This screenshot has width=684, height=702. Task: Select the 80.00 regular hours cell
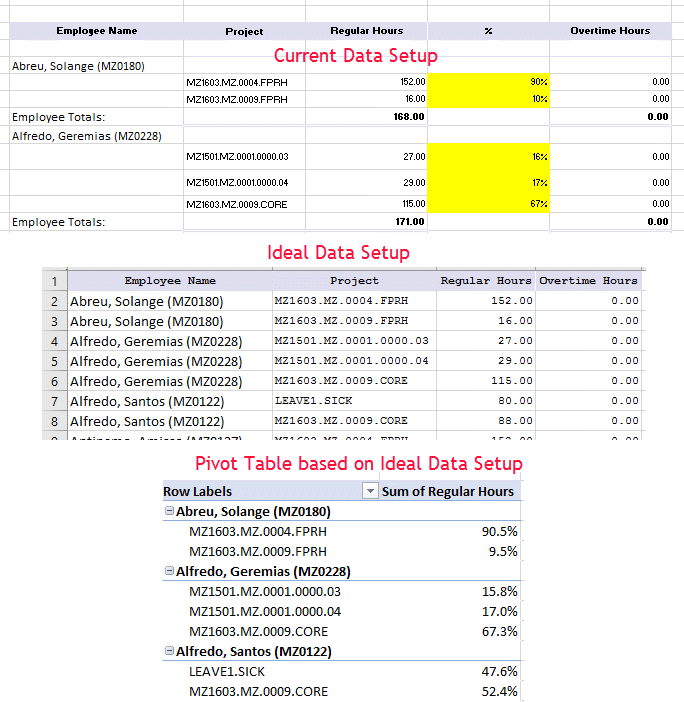tap(486, 401)
